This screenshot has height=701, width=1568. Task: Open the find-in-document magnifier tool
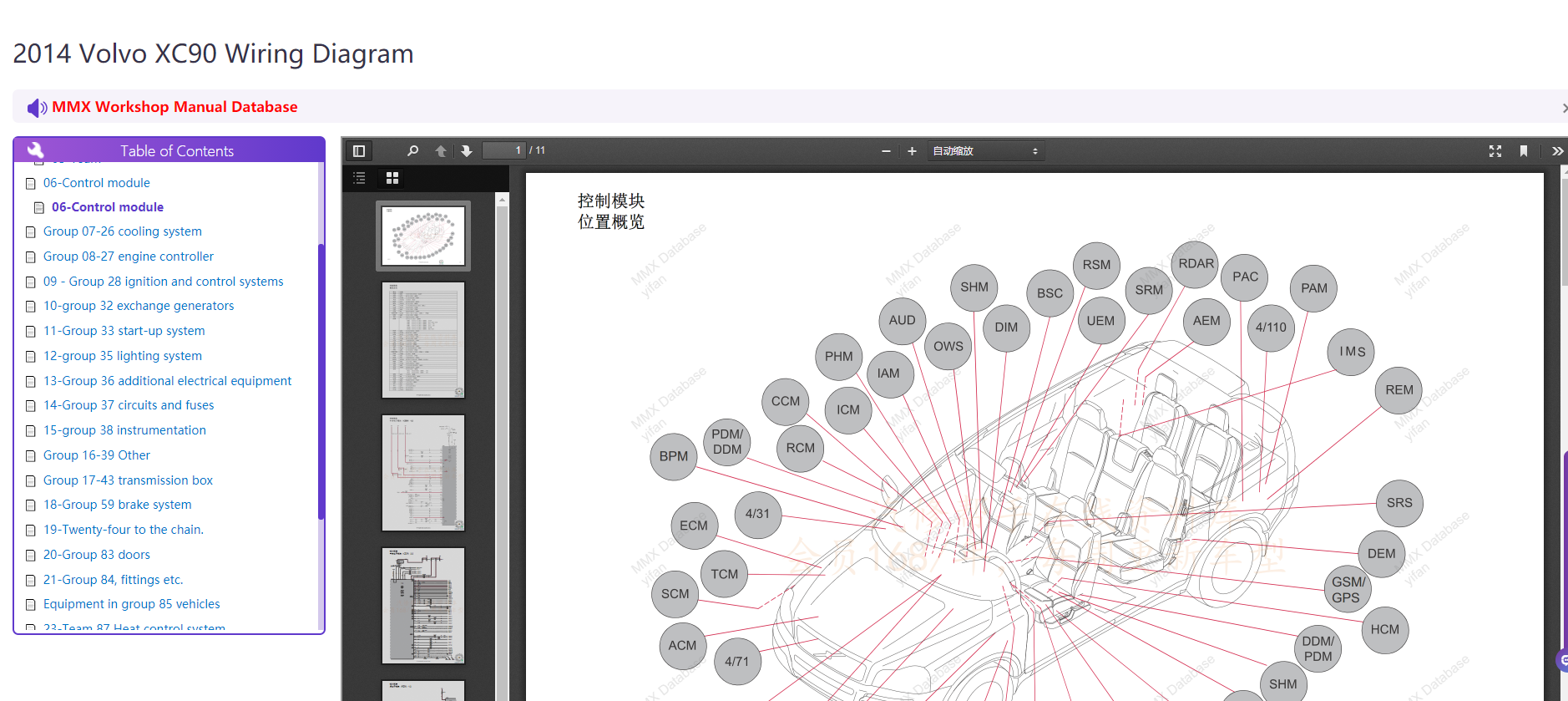[x=412, y=151]
